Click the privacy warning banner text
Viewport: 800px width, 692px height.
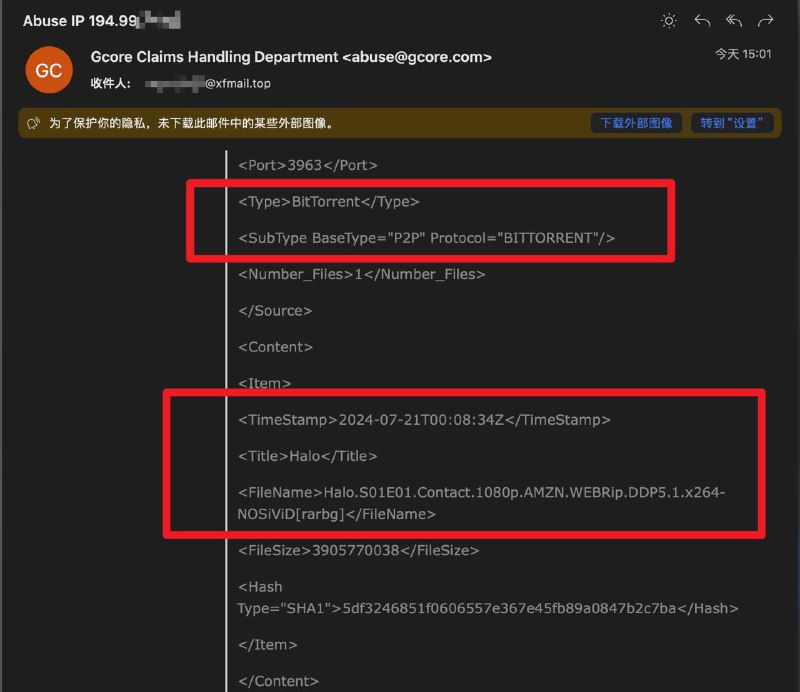coord(191,123)
